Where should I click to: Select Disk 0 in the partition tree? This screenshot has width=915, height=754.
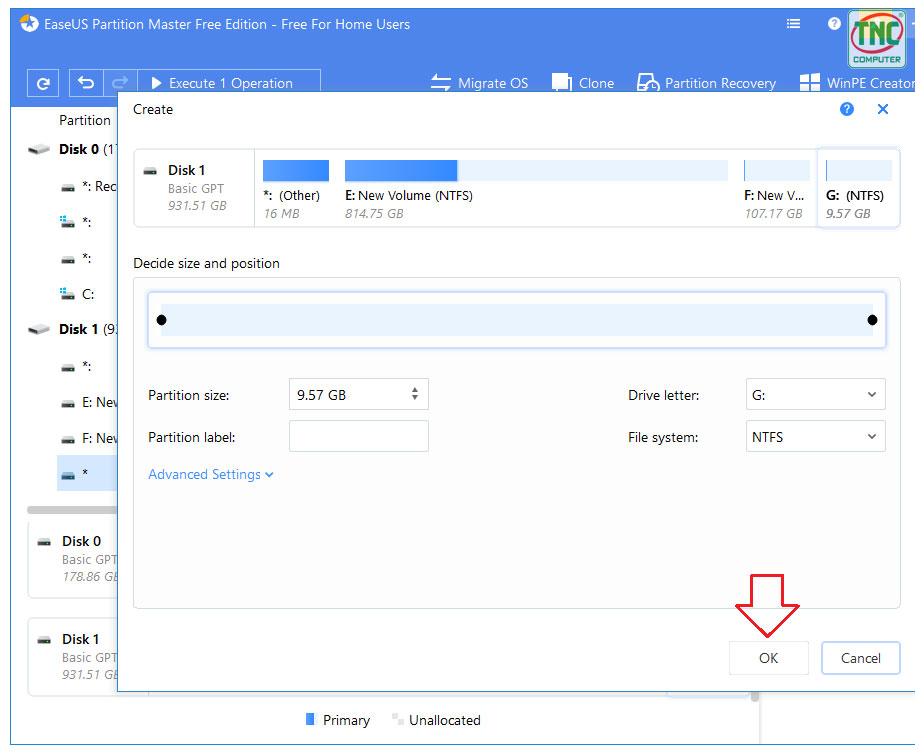(72, 149)
